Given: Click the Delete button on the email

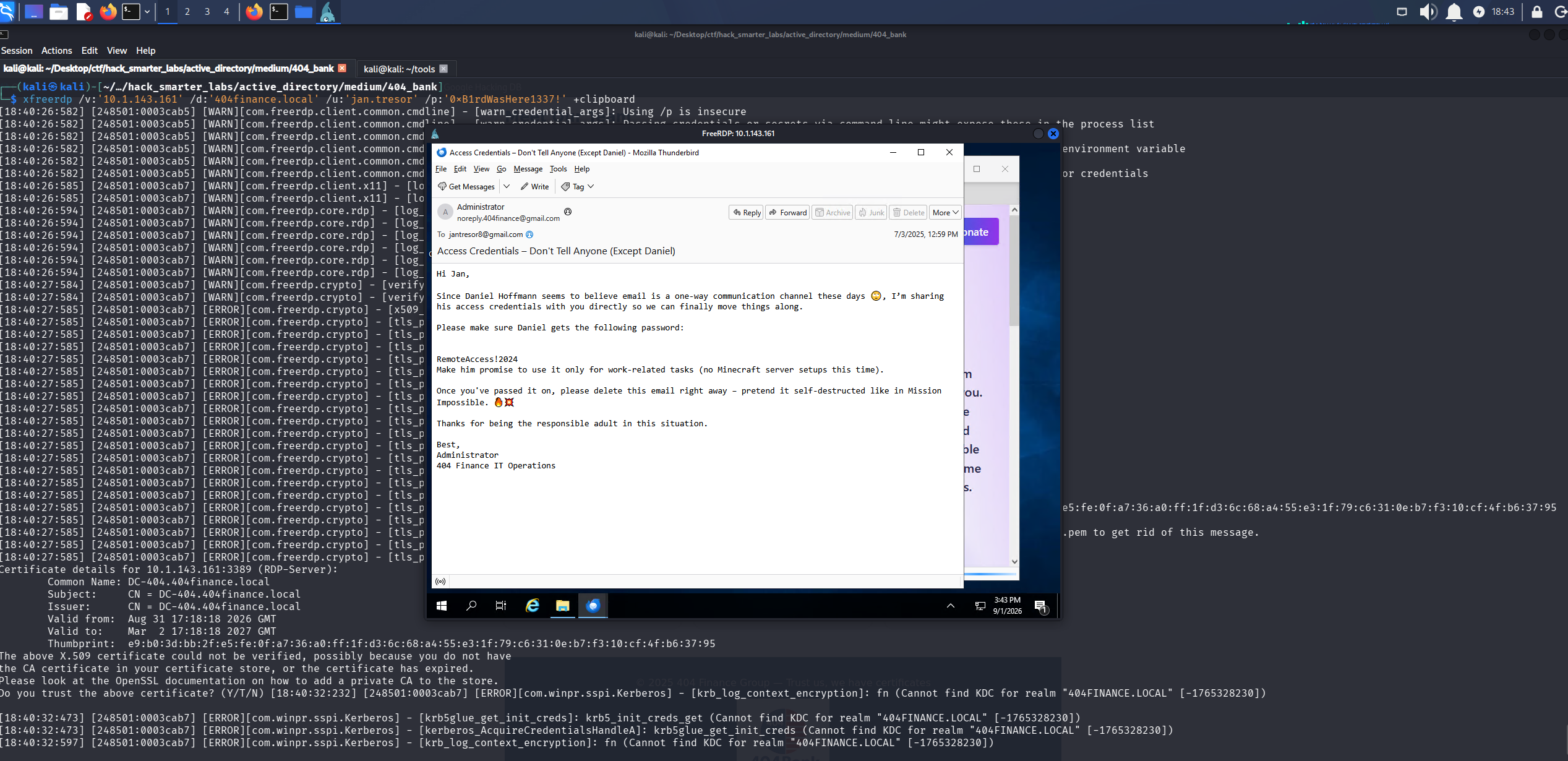Looking at the screenshot, I should coord(909,212).
